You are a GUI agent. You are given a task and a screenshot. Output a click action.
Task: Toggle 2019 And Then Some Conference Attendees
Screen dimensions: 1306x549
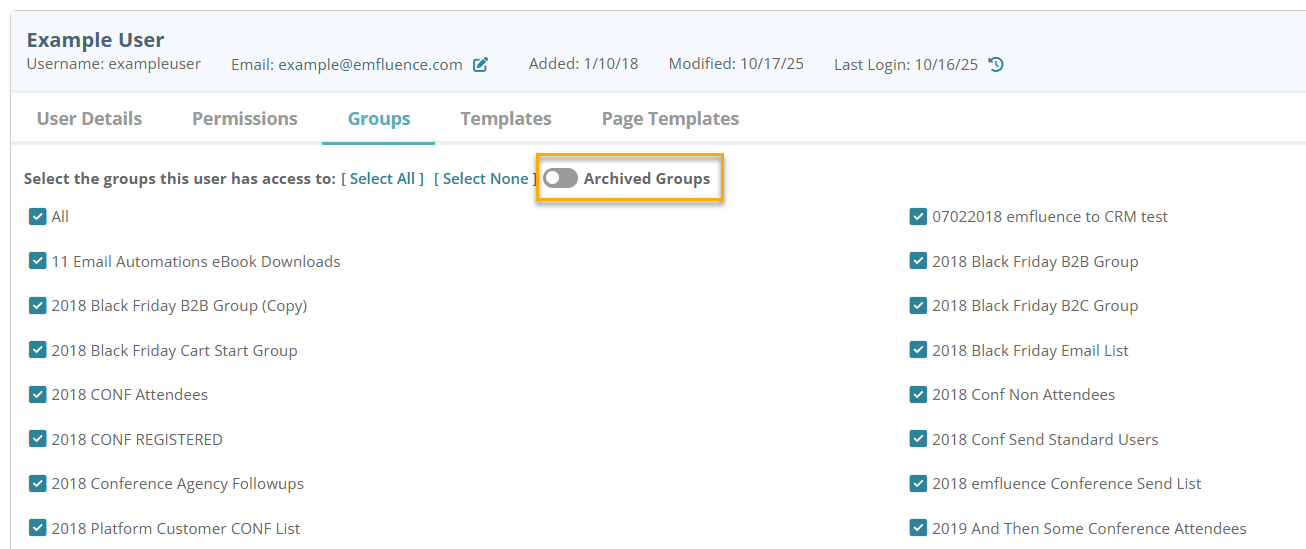918,528
